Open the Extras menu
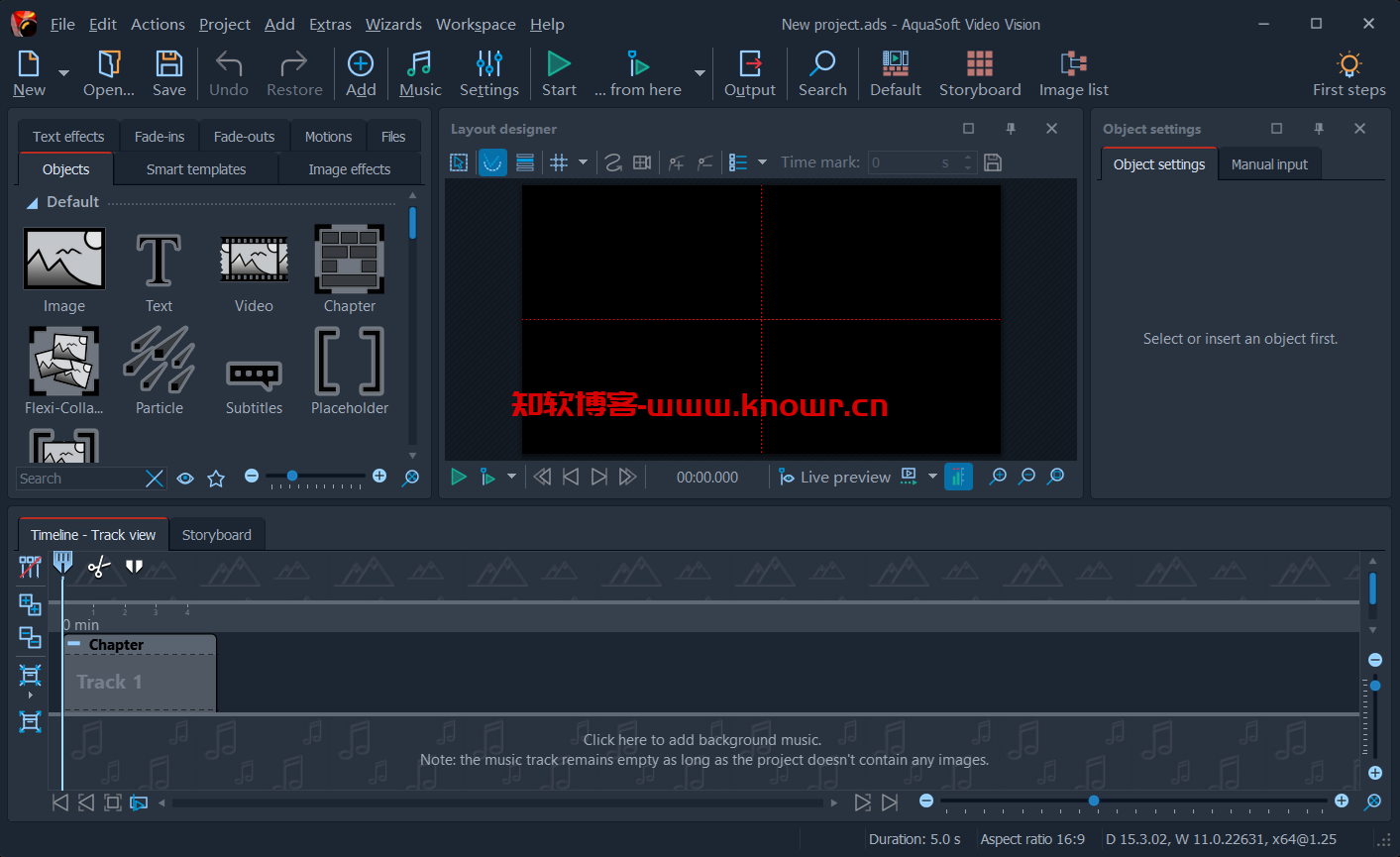The height and width of the screenshot is (857, 1400). pos(330,24)
